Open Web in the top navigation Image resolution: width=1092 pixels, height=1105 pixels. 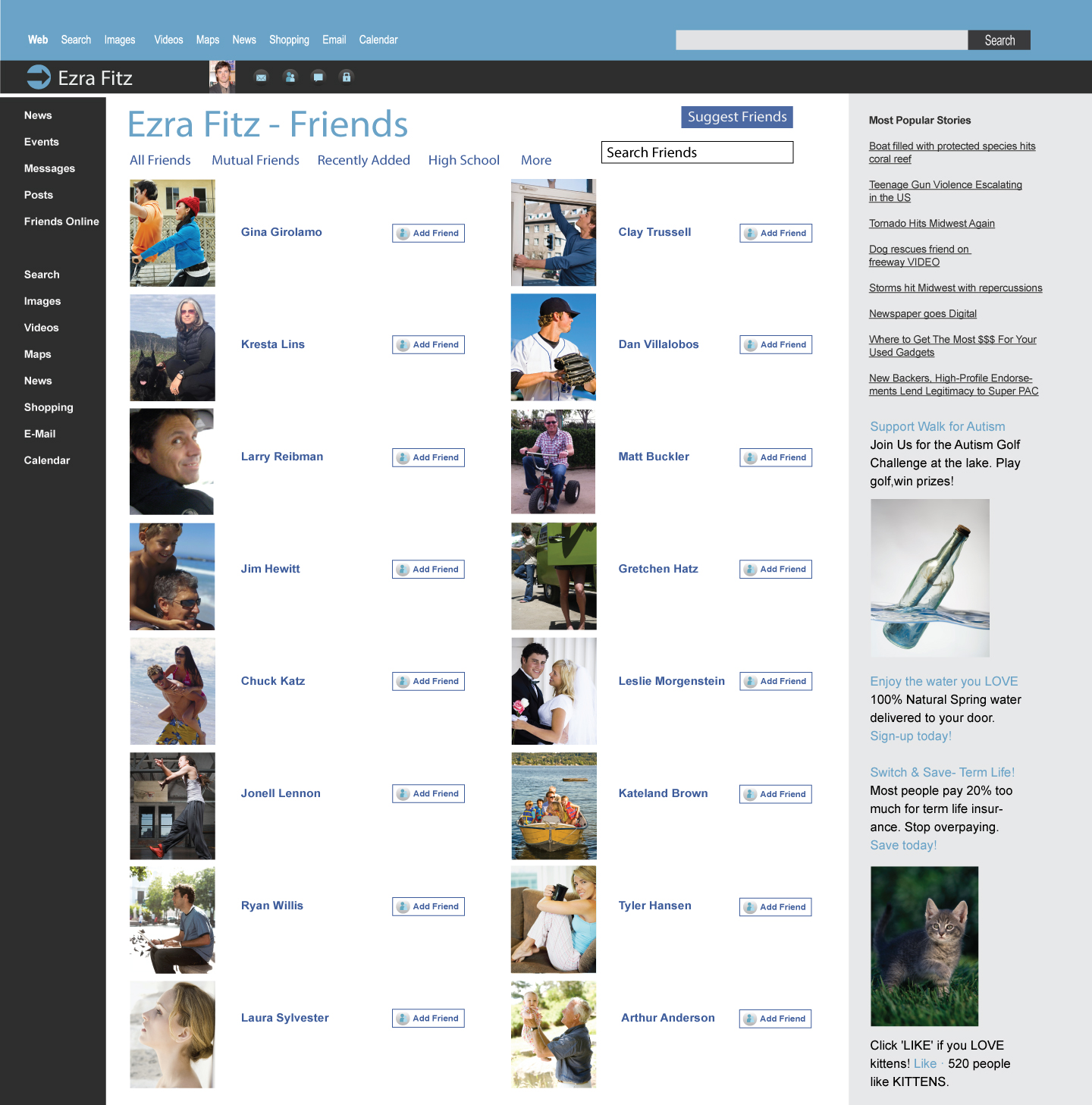click(38, 39)
